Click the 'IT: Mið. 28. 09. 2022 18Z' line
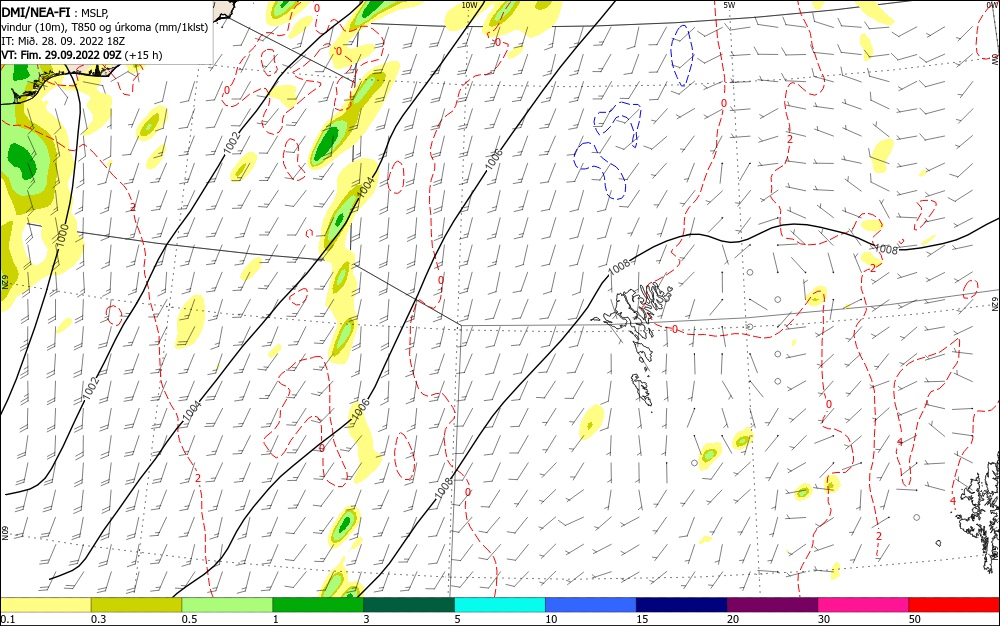The height and width of the screenshot is (626, 1000). point(63,41)
